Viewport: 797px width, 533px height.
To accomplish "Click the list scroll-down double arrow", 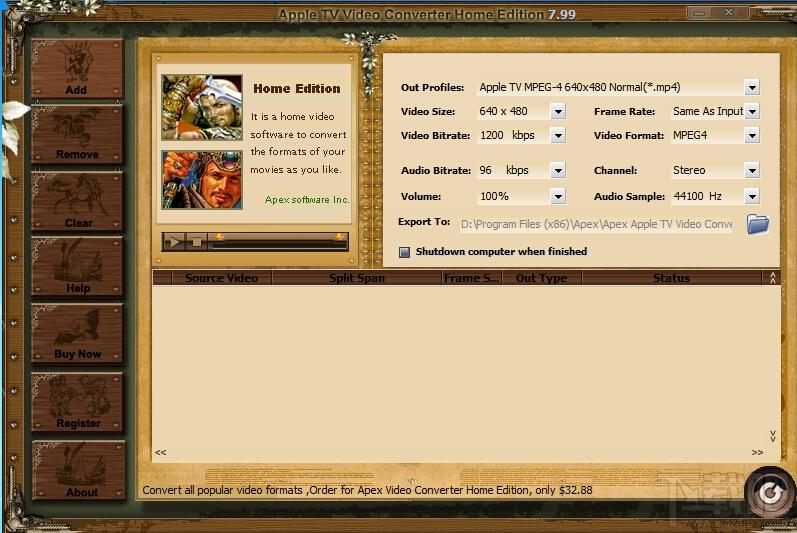I will 773,436.
